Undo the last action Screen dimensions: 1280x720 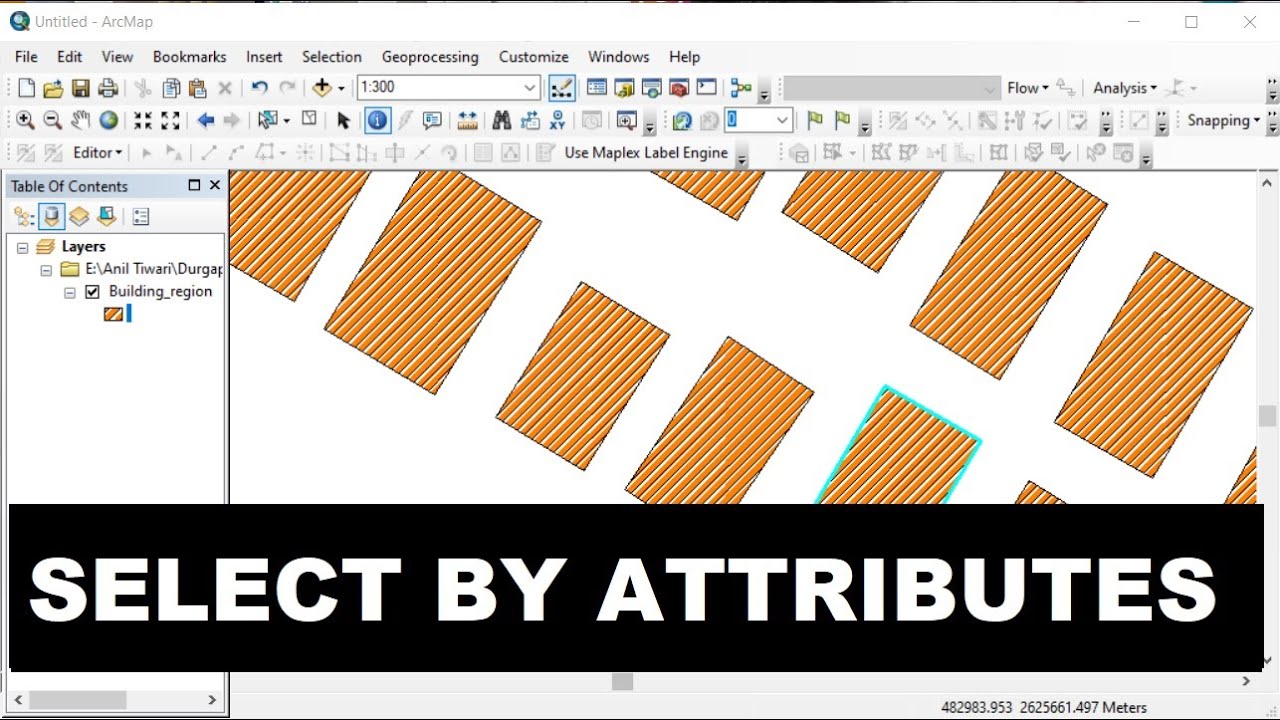click(260, 88)
